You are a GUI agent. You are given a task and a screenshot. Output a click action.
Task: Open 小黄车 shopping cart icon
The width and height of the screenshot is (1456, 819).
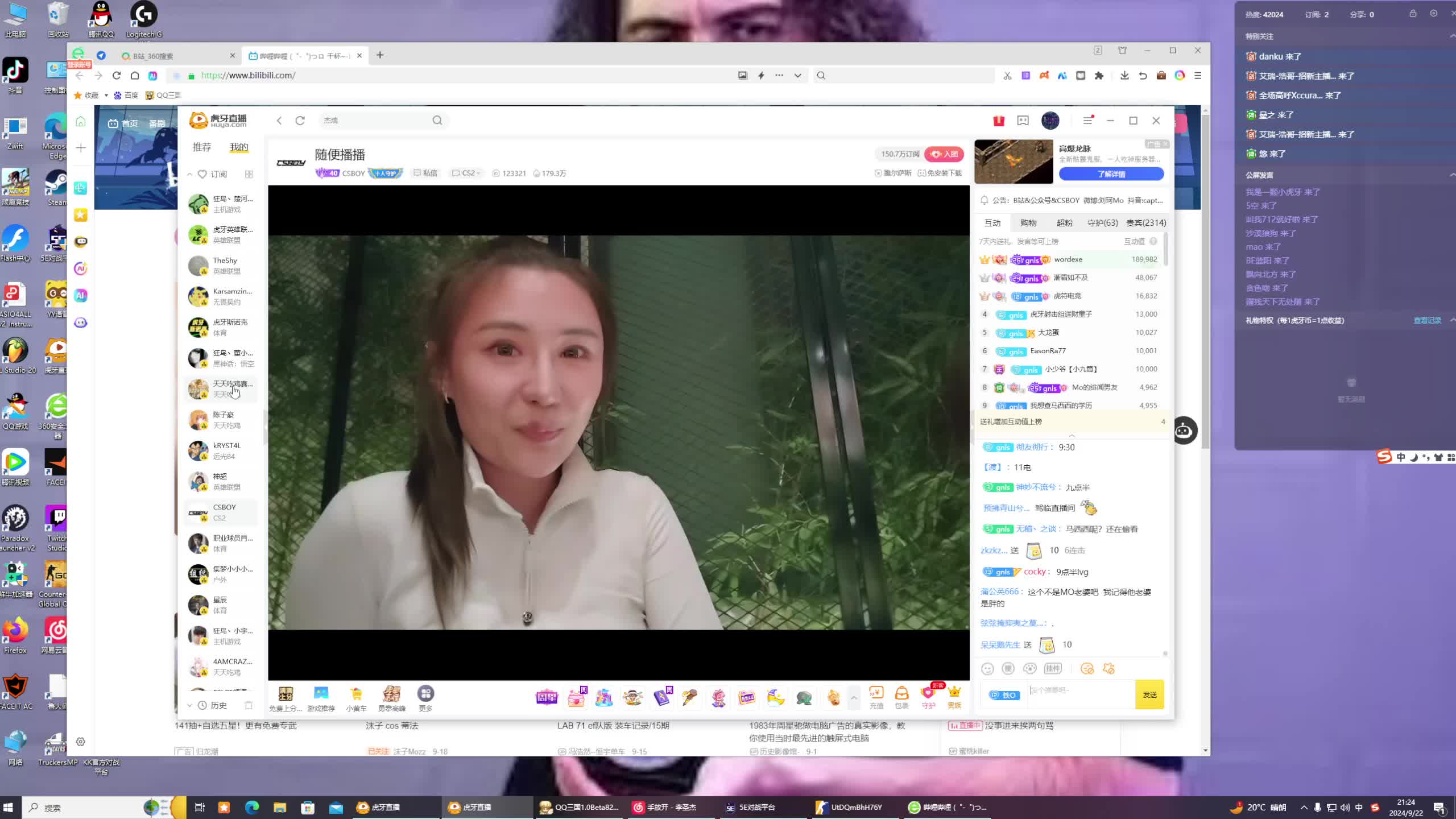tap(356, 698)
